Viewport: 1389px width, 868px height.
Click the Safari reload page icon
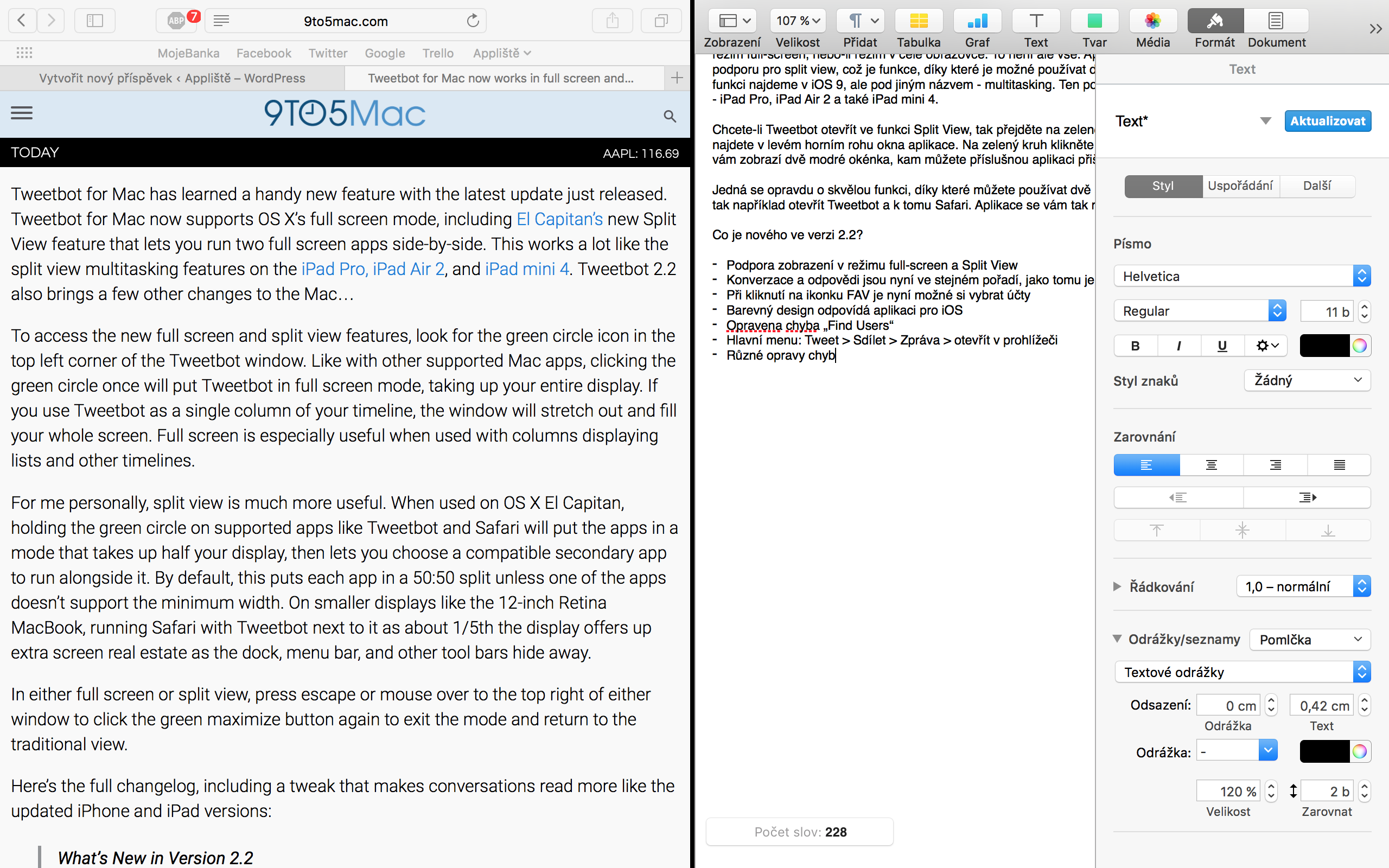coord(473,21)
